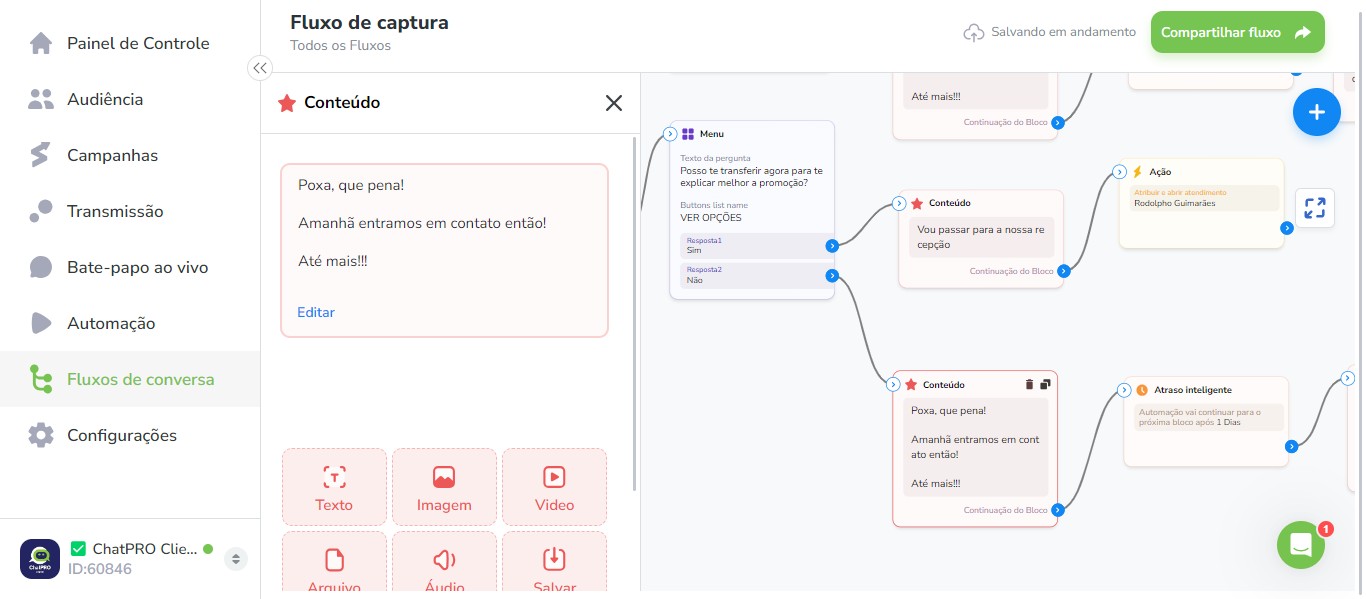The height and width of the screenshot is (599, 1366).
Task: Click input connector of Menu block
Action: pyautogui.click(x=670, y=134)
